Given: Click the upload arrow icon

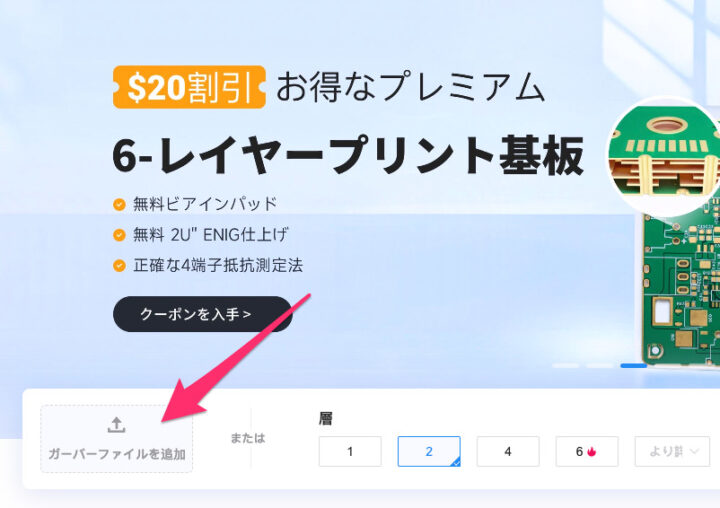Looking at the screenshot, I should tap(116, 425).
